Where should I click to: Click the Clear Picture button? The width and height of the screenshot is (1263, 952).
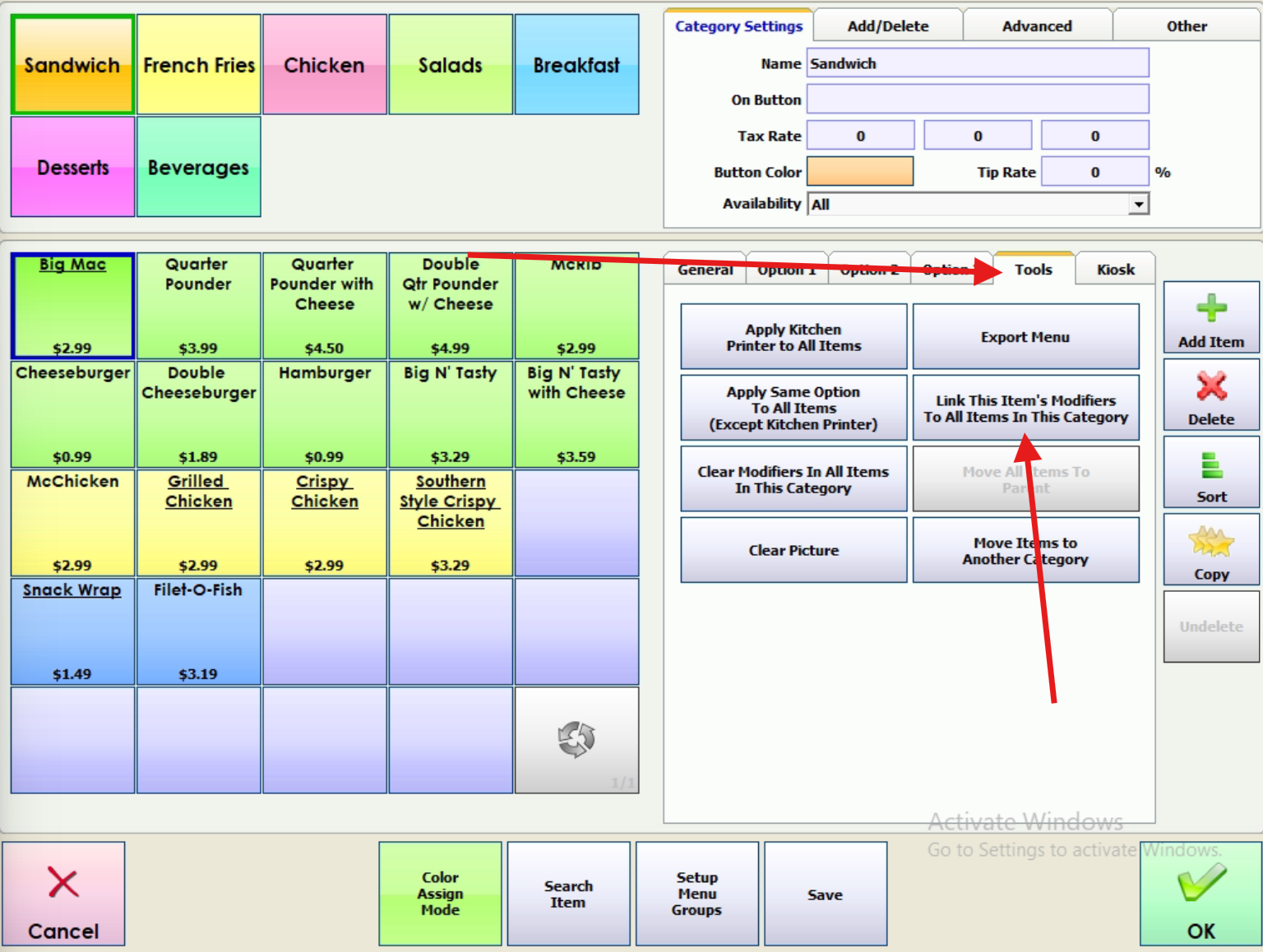click(x=793, y=550)
